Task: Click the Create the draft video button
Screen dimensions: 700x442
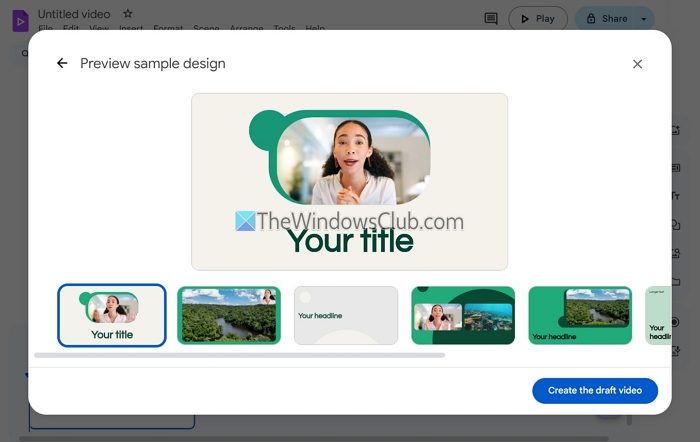Action: pyautogui.click(x=595, y=391)
